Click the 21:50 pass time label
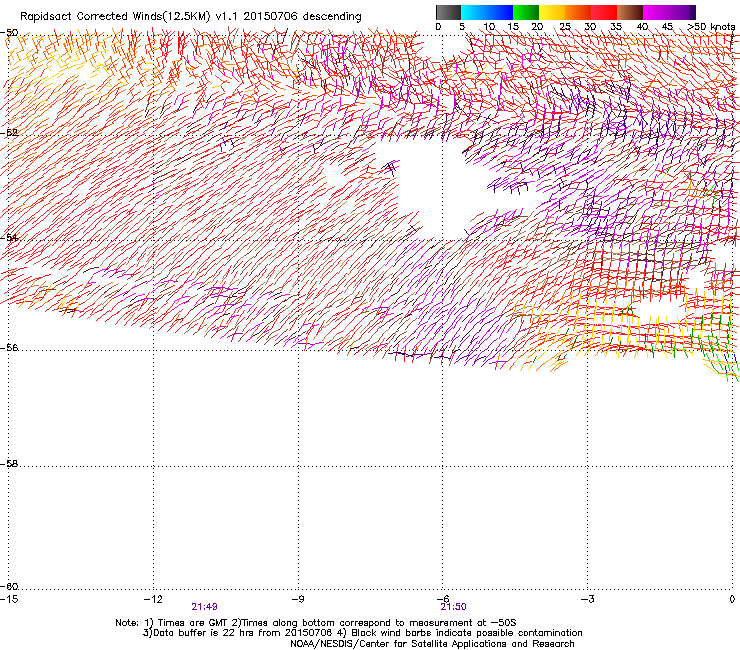740x650 pixels. [x=453, y=607]
